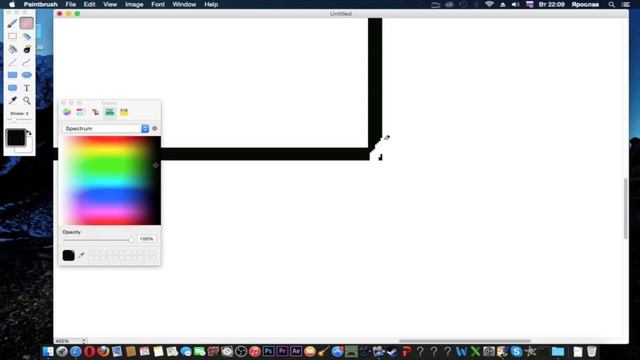Open Notification Center icon in menu bar
Image resolution: width=640 pixels, height=360 pixels.
click(626, 4)
